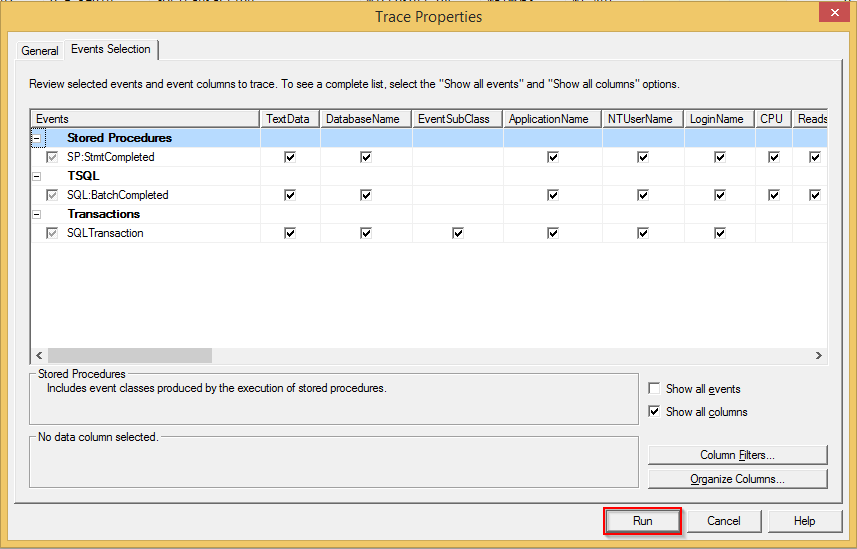This screenshot has width=857, height=549.
Task: Toggle Reads for SQL:BatchCompleted
Action: point(815,195)
